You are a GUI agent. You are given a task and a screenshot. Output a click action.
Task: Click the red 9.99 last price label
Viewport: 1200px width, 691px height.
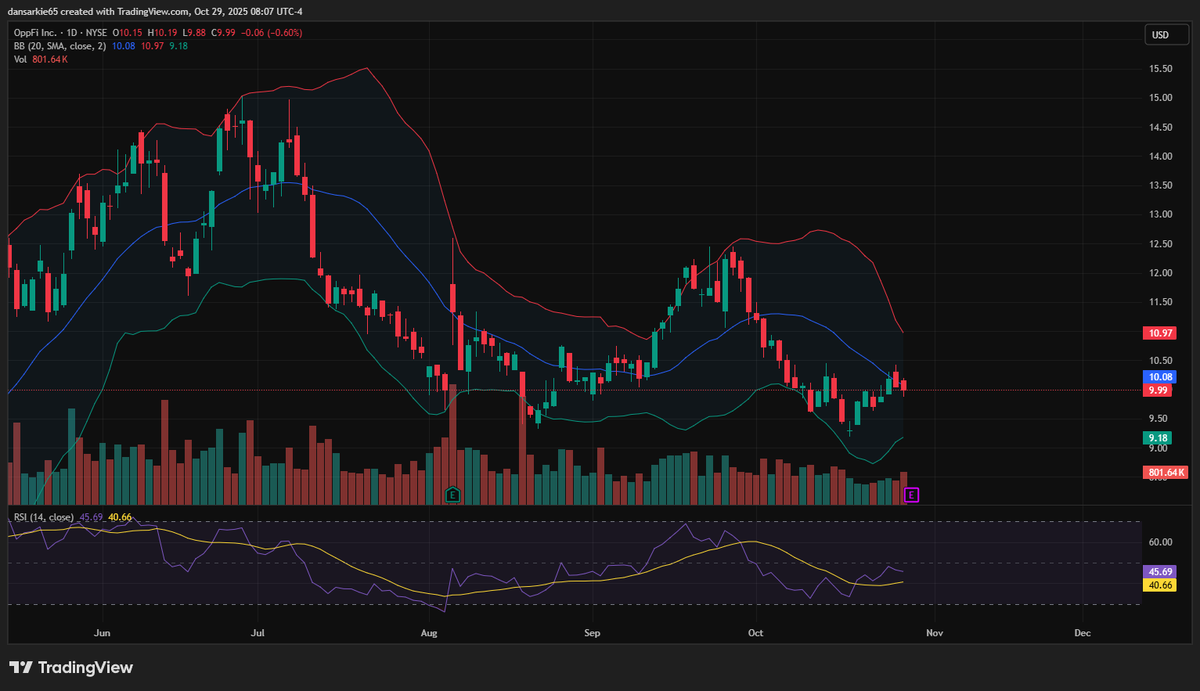coord(1158,390)
